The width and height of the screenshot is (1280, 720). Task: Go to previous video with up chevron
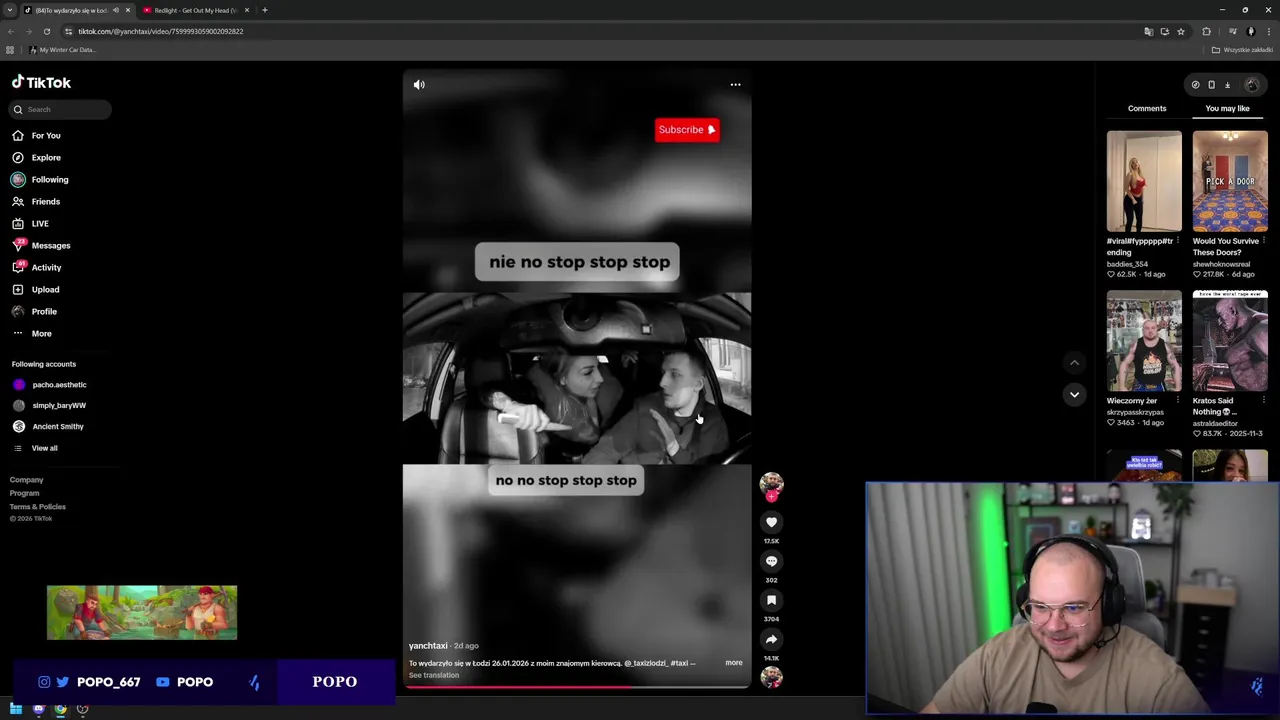tap(1074, 363)
